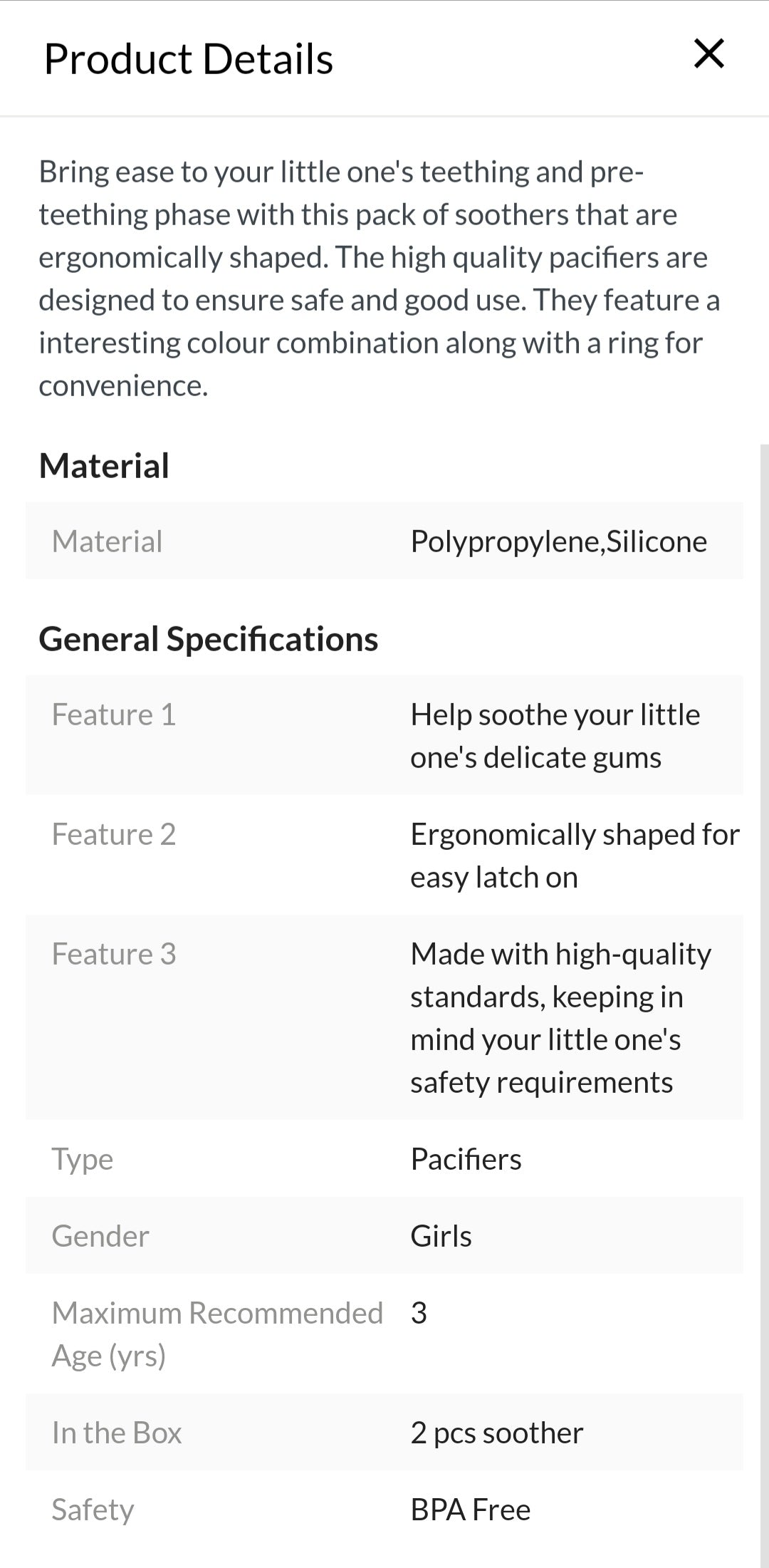
Task: Click the 2 pcs soother value
Action: click(496, 1433)
